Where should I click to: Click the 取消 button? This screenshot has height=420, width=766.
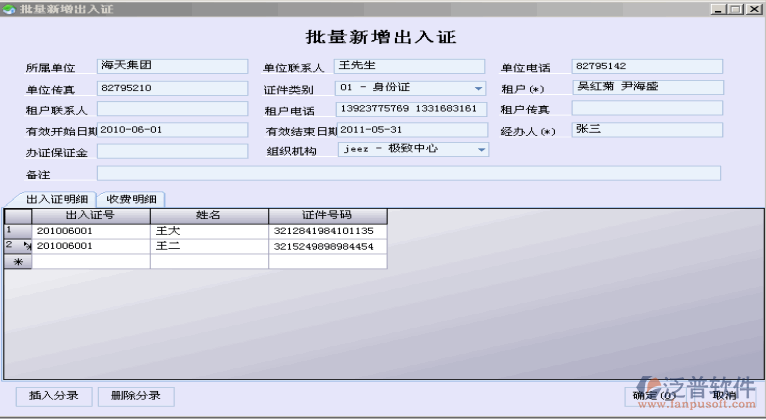coord(722,396)
